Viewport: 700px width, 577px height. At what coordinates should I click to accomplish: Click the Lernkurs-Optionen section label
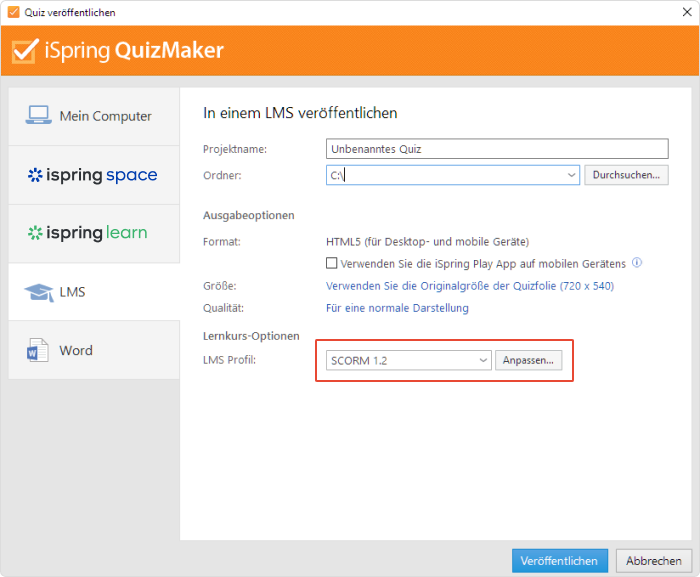click(x=251, y=336)
